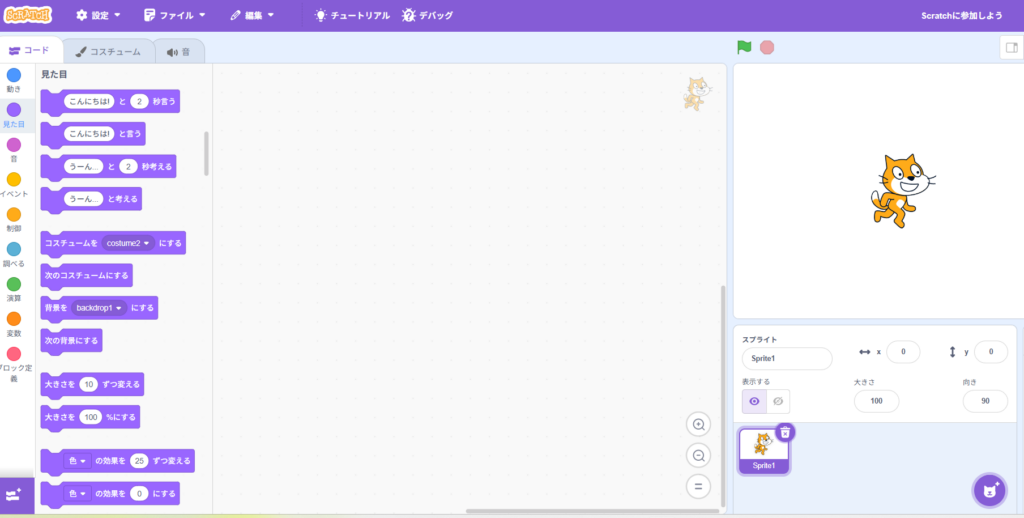Select the 音 blocks category circle
The image size is (1024, 518).
[14, 144]
